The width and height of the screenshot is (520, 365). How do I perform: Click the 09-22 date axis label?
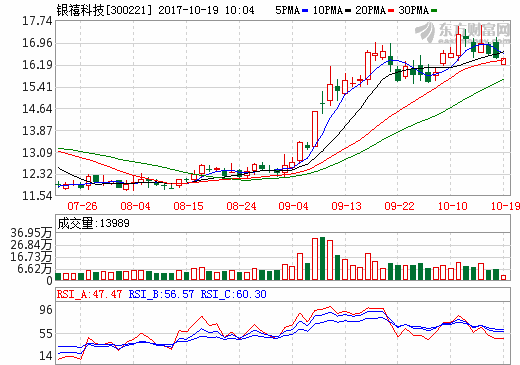point(399,206)
